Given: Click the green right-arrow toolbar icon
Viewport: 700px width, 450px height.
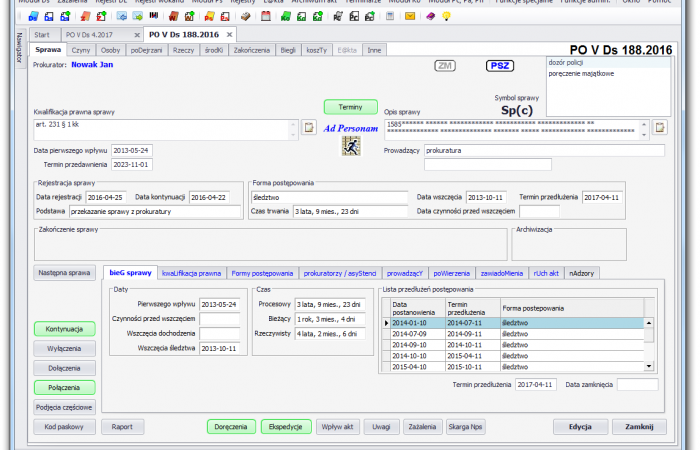Looking at the screenshot, I should pyautogui.click(x=138, y=17).
